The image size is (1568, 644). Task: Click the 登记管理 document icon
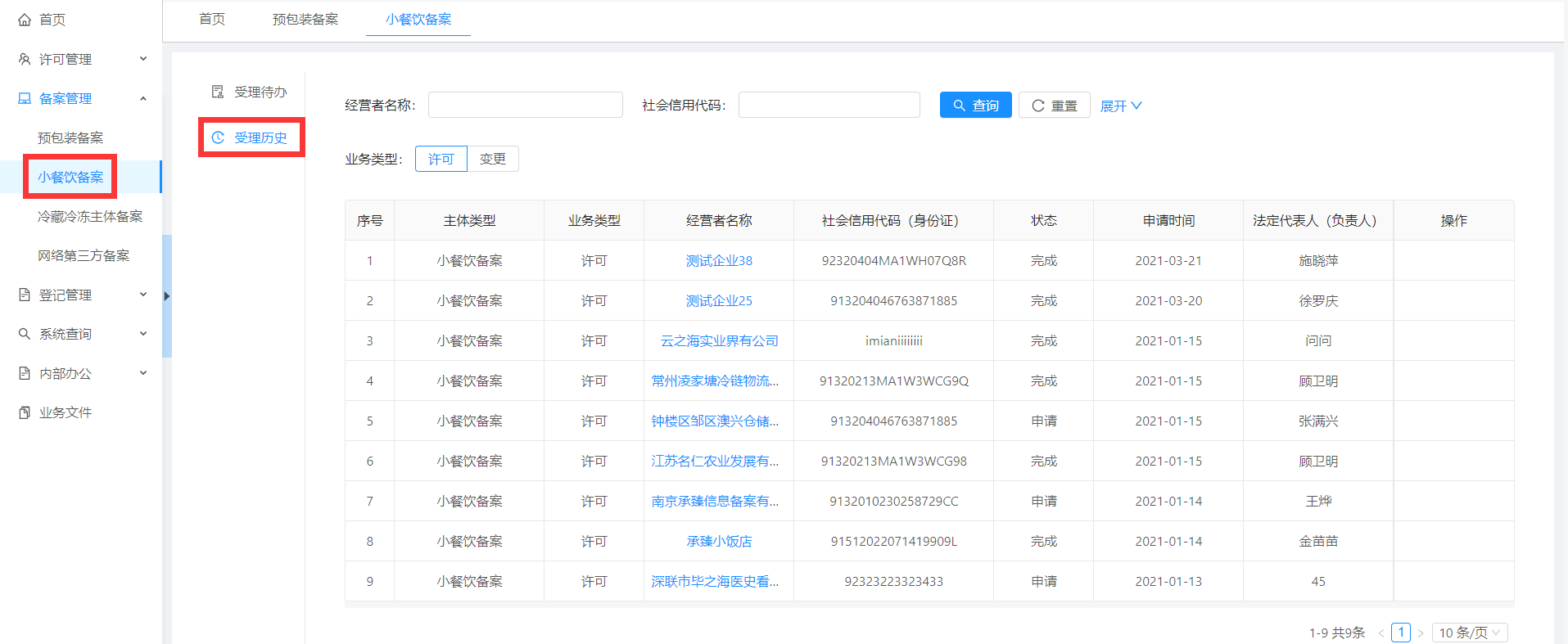pos(25,295)
